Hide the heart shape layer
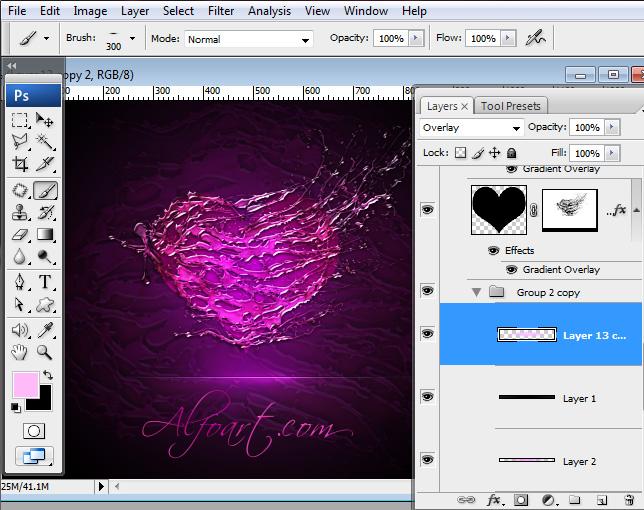 pyautogui.click(x=427, y=210)
